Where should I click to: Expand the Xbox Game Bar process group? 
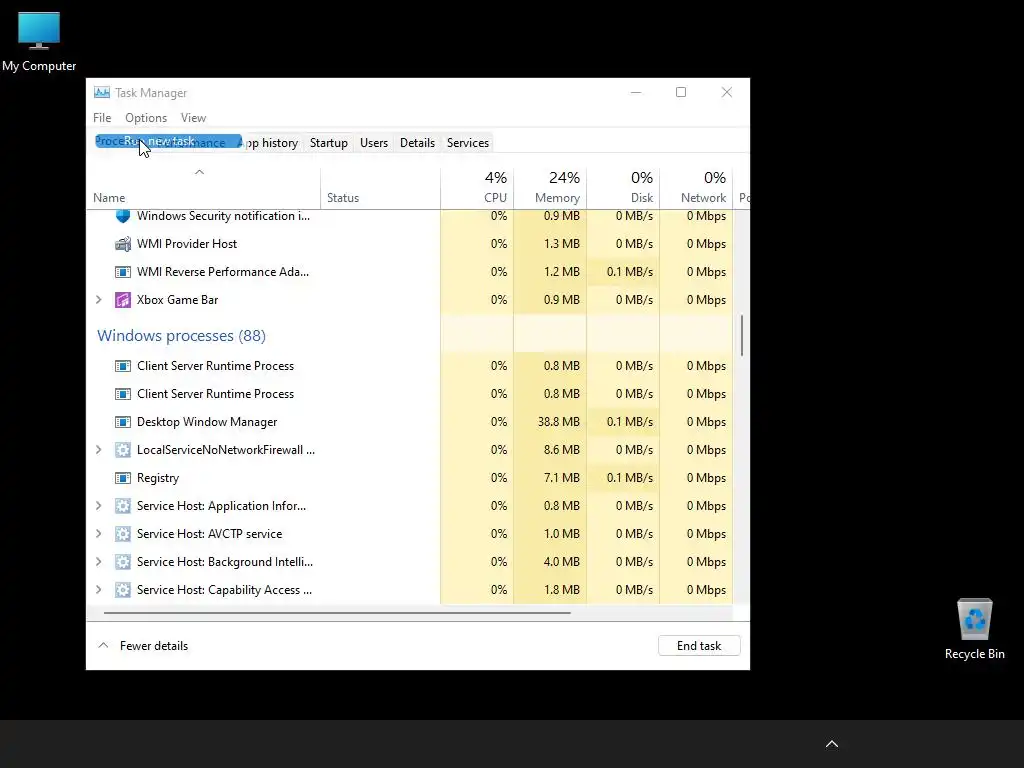99,300
